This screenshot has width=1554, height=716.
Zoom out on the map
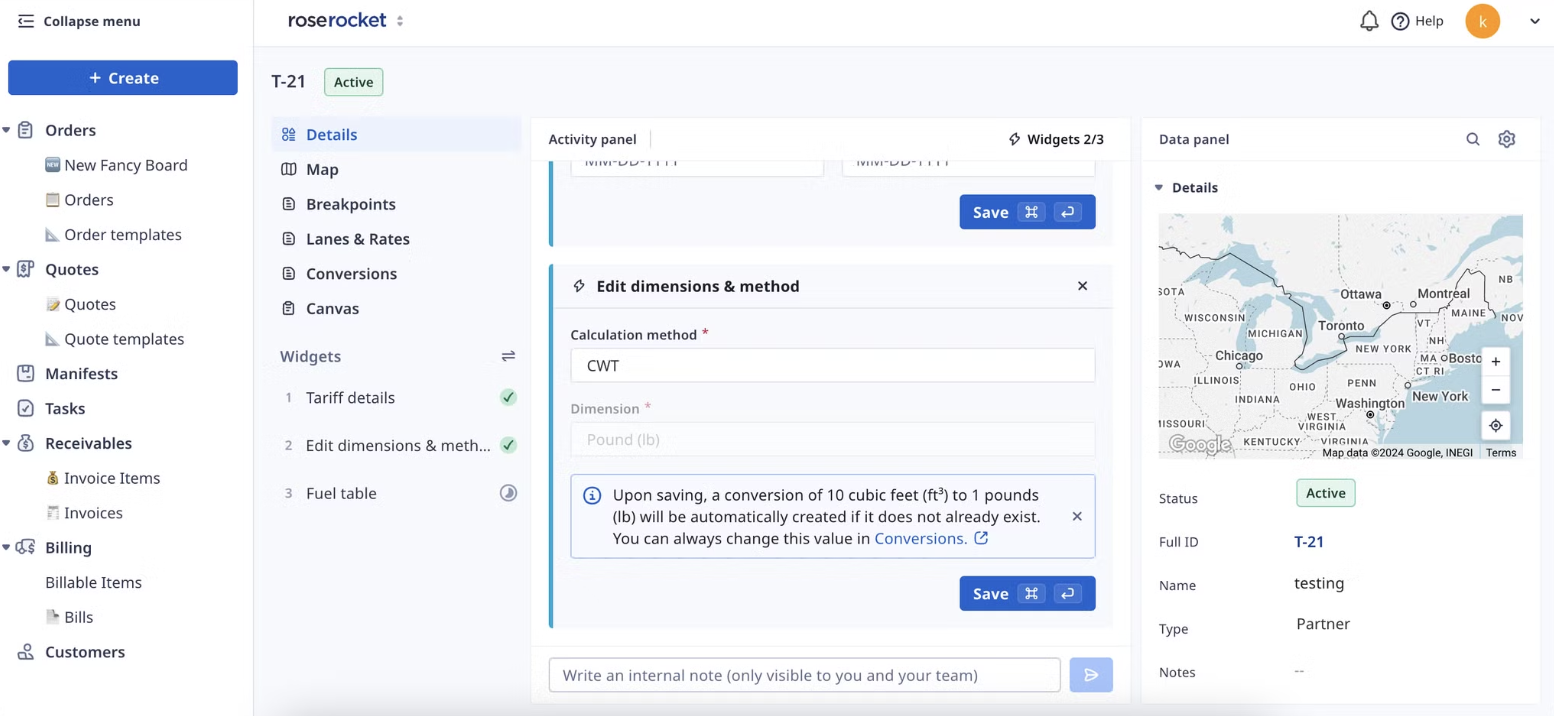click(1495, 390)
